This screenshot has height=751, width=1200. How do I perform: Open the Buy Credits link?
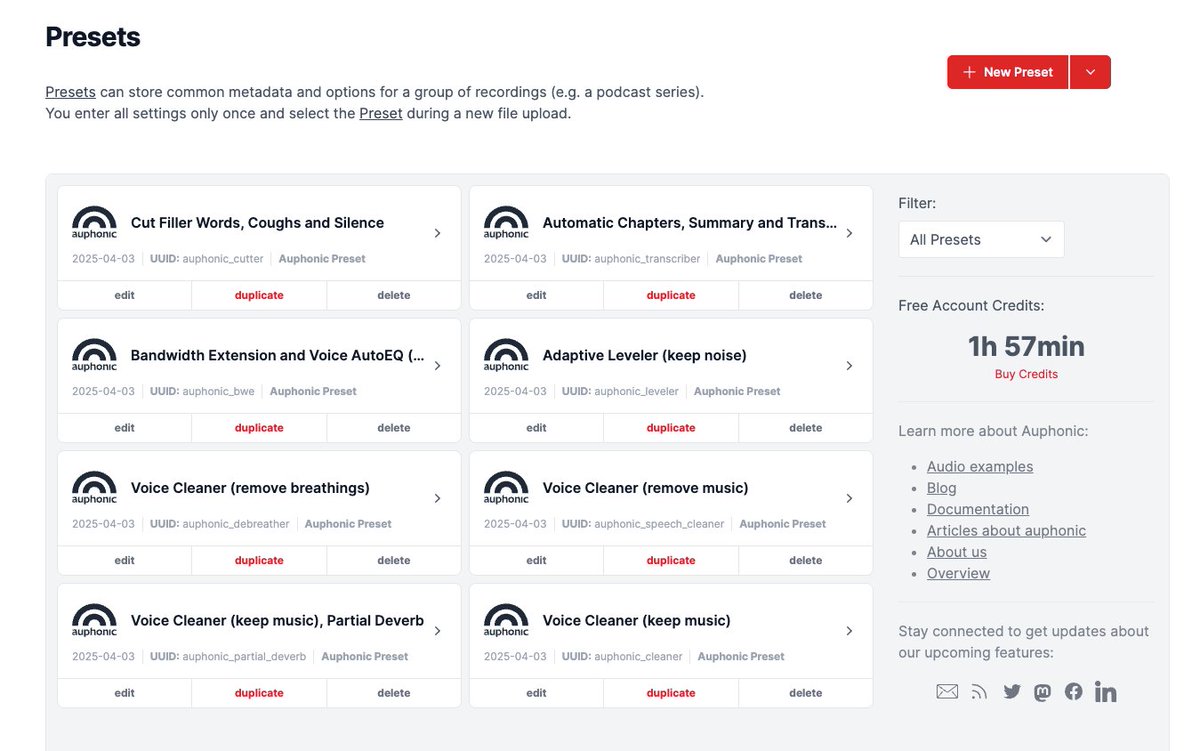(1026, 373)
